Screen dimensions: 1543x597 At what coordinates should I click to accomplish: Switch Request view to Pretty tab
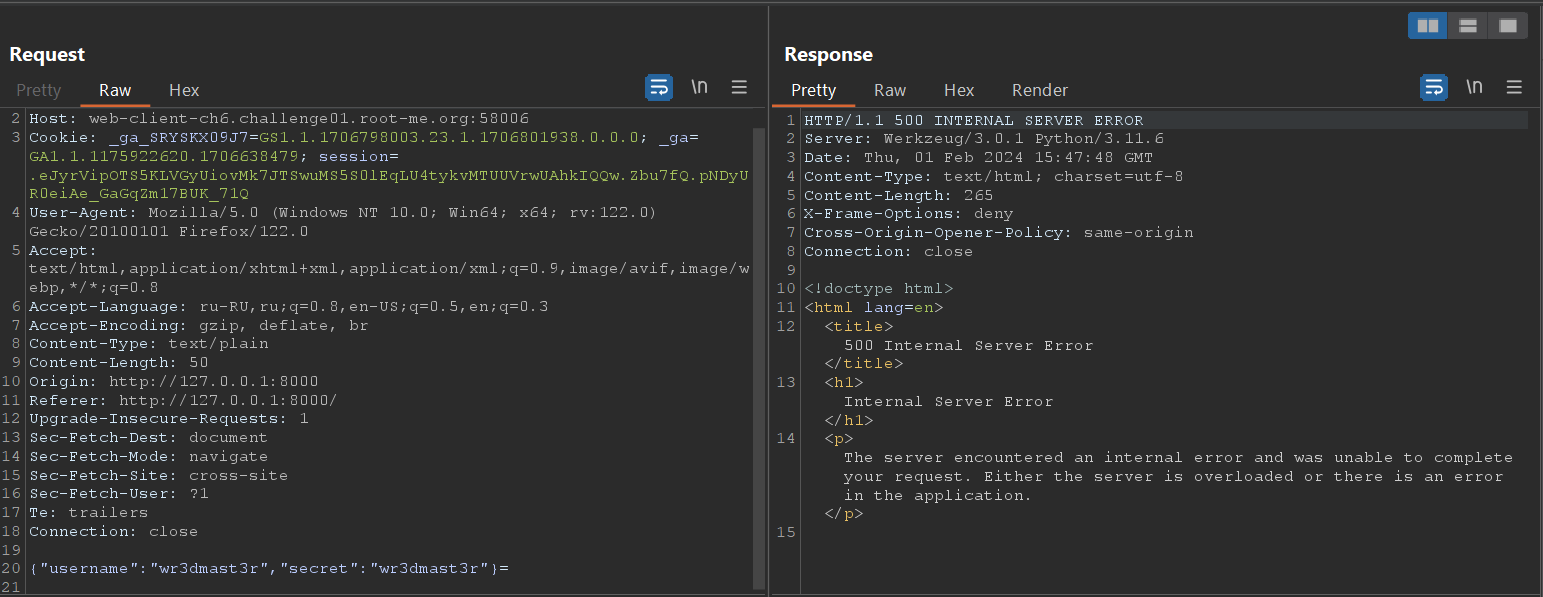(39, 90)
